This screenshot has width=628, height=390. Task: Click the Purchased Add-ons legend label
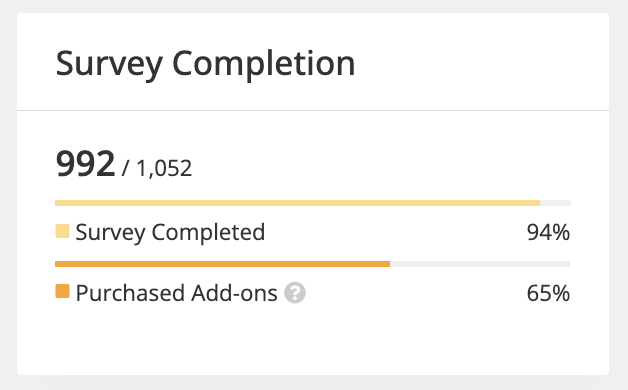(176, 293)
